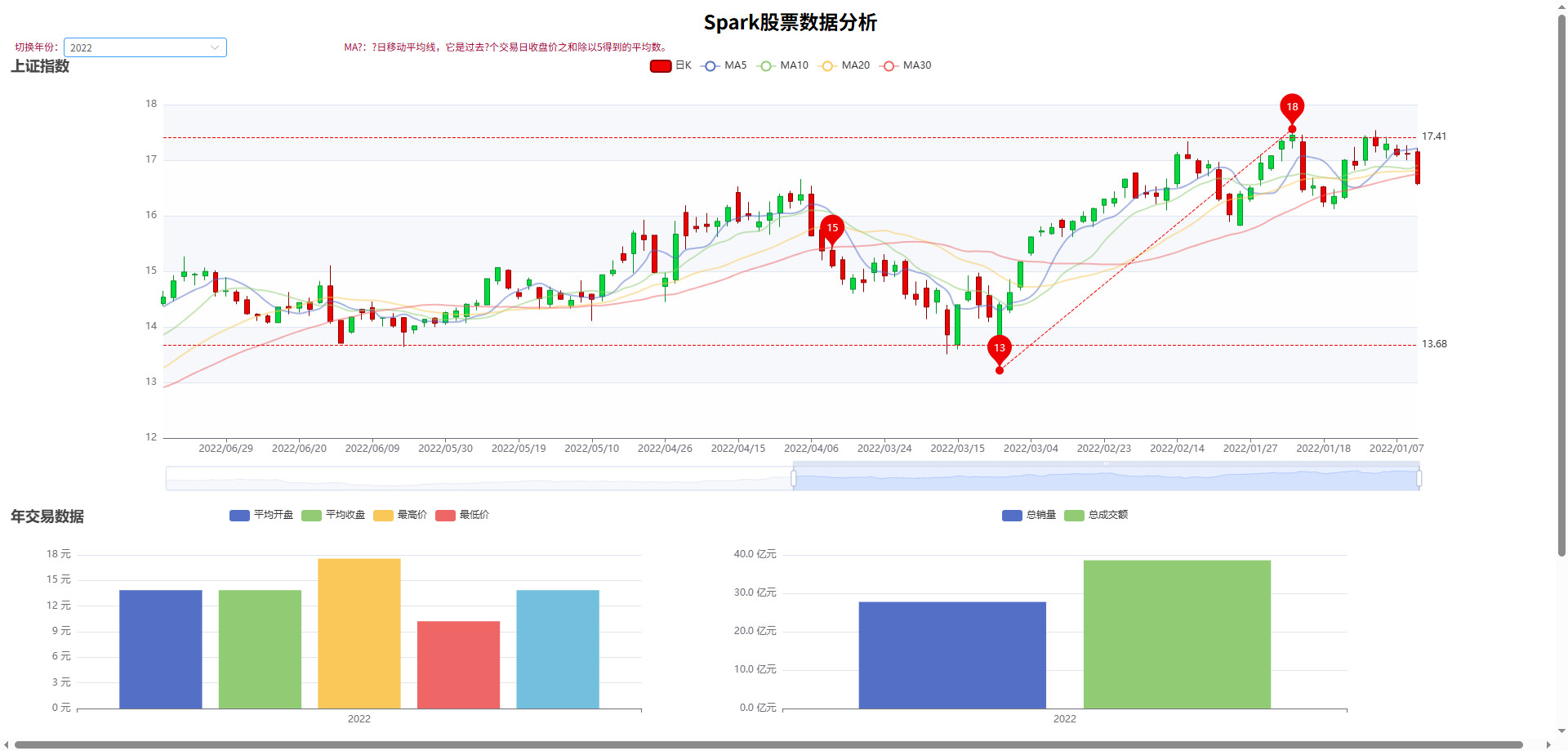Click the yellow 最高价 bar in year chart
1568x751 pixels.
pos(359,633)
